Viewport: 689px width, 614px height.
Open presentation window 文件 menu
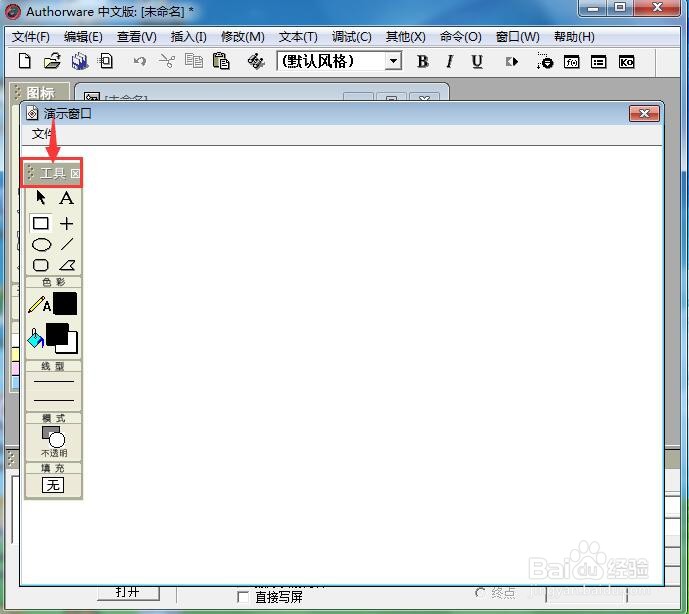coord(42,134)
